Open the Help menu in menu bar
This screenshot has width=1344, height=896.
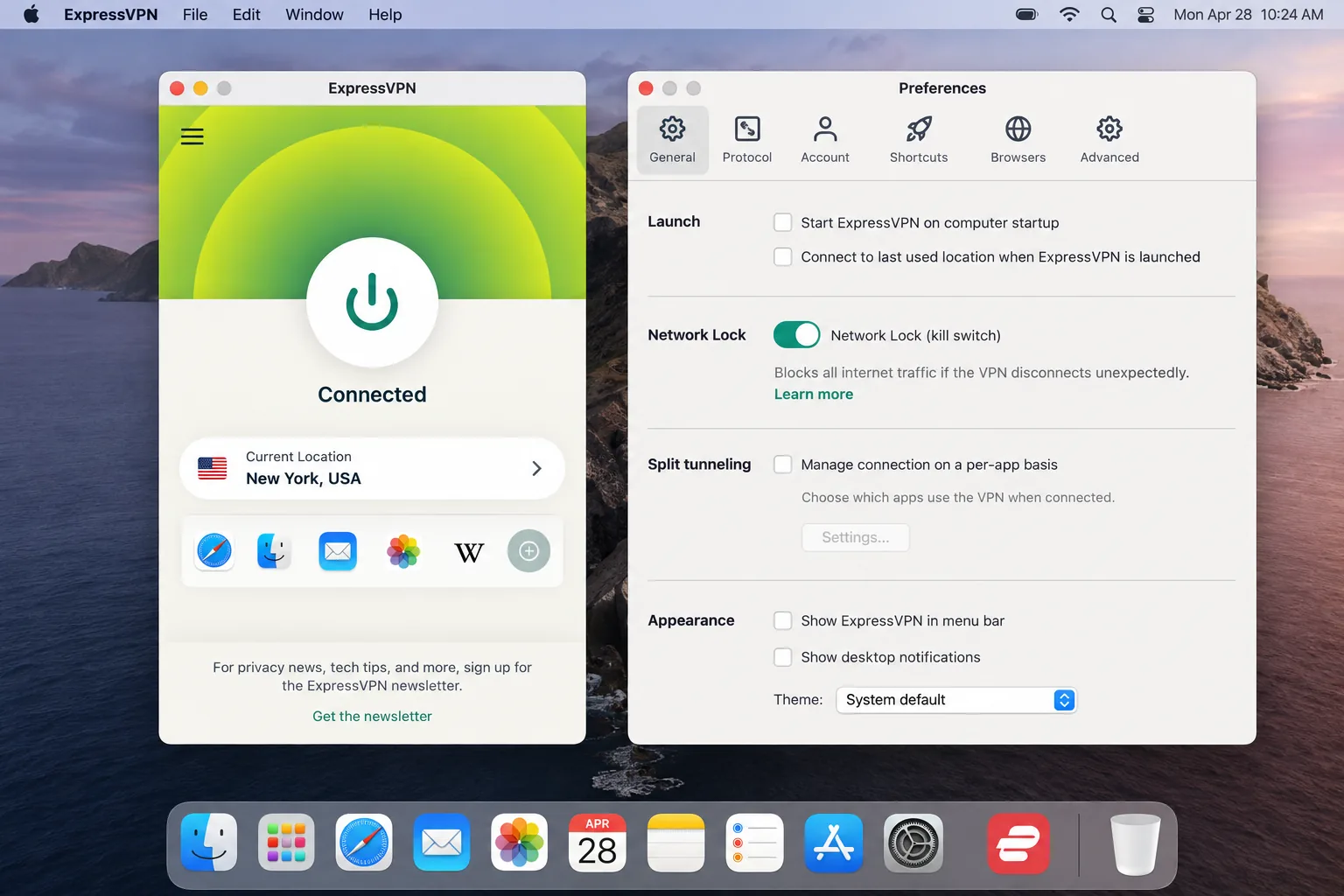[385, 15]
